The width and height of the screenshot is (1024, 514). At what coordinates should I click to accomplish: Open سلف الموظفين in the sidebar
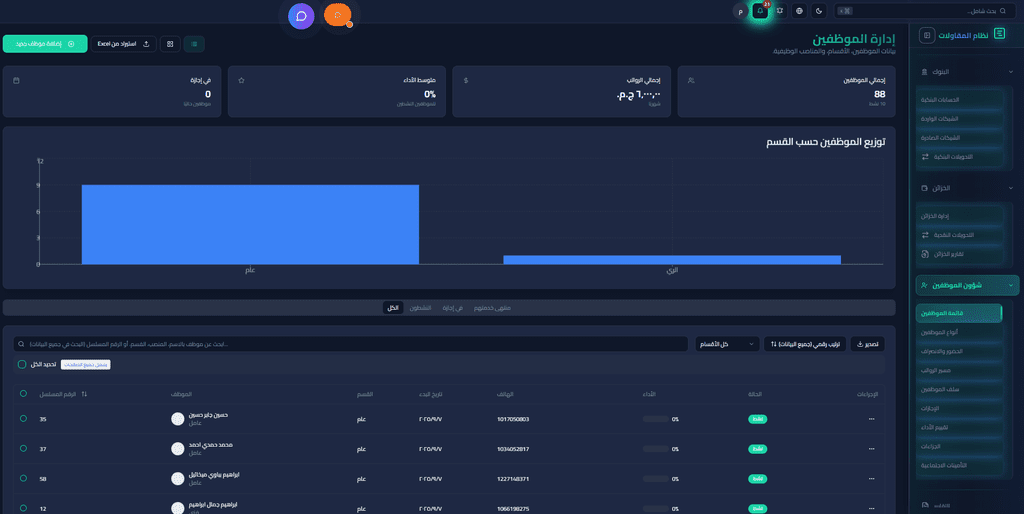click(x=959, y=389)
